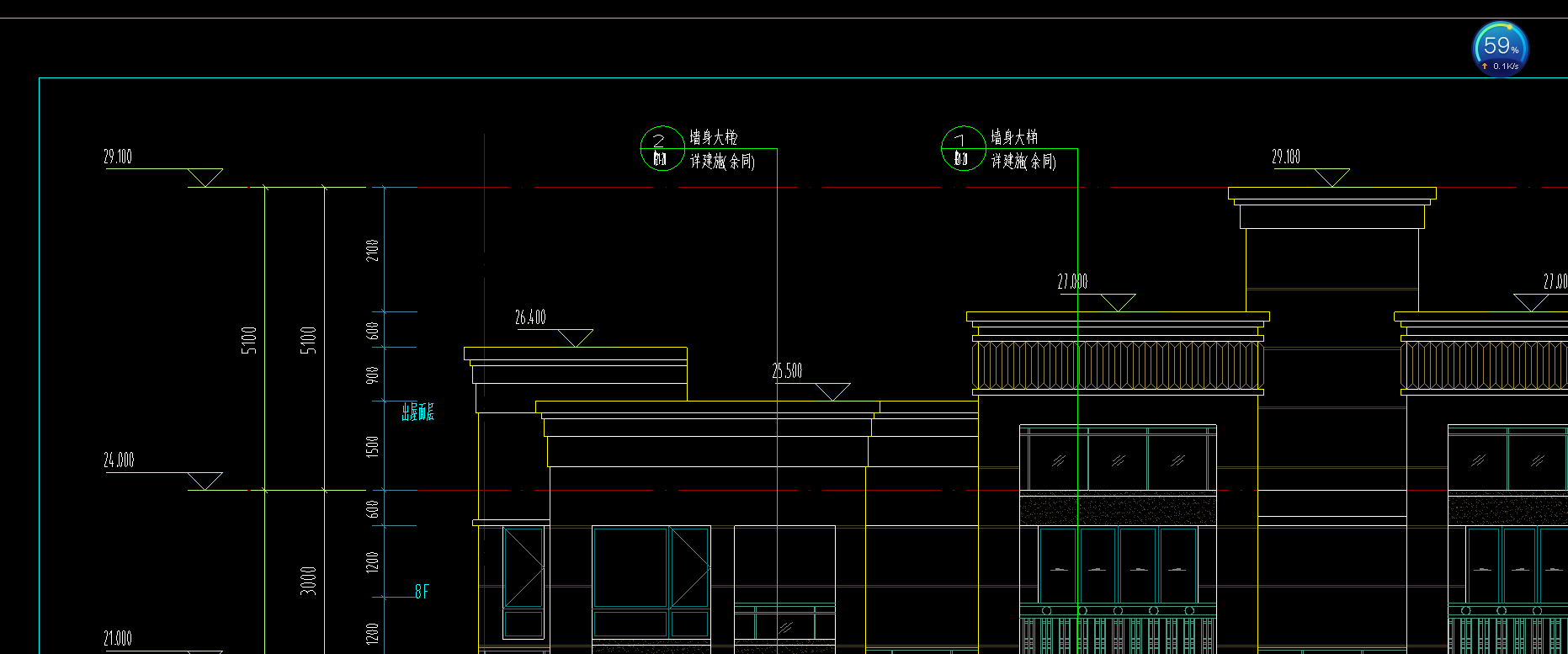Select detail bubble numbered 1
The width and height of the screenshot is (1568, 654).
(963, 148)
